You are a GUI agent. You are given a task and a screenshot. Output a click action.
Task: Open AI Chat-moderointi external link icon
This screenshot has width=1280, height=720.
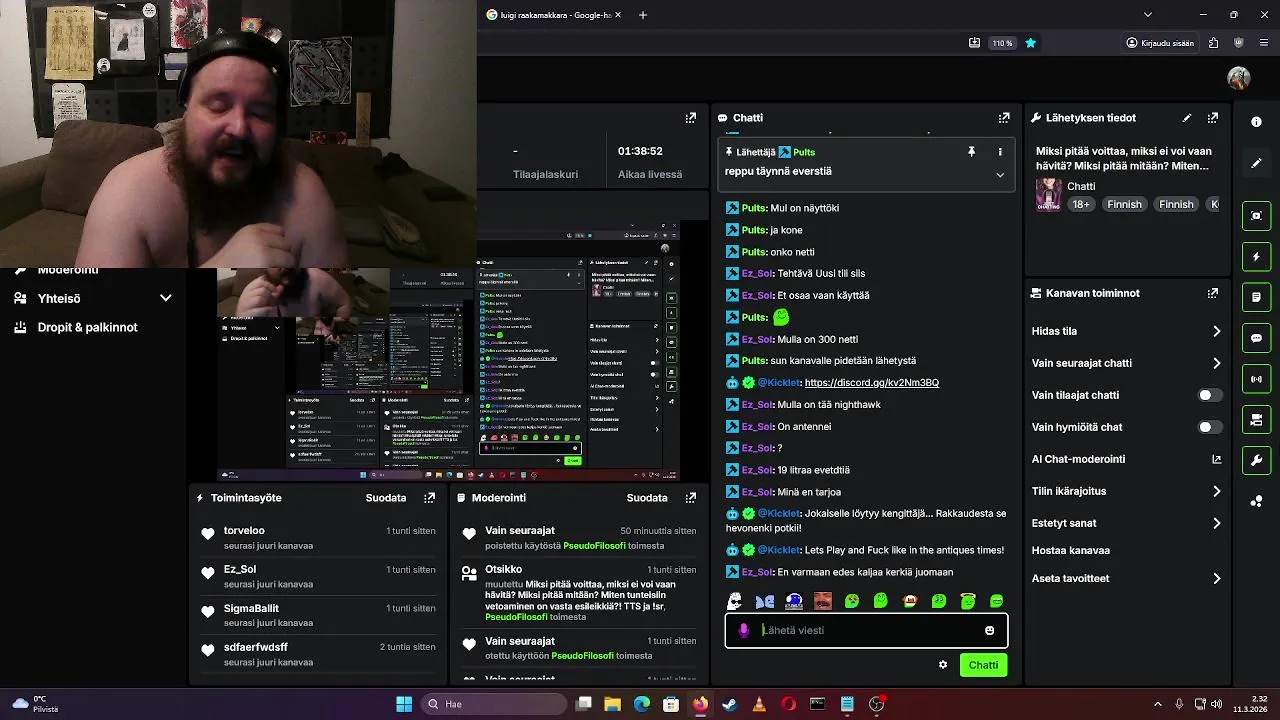(1217, 459)
